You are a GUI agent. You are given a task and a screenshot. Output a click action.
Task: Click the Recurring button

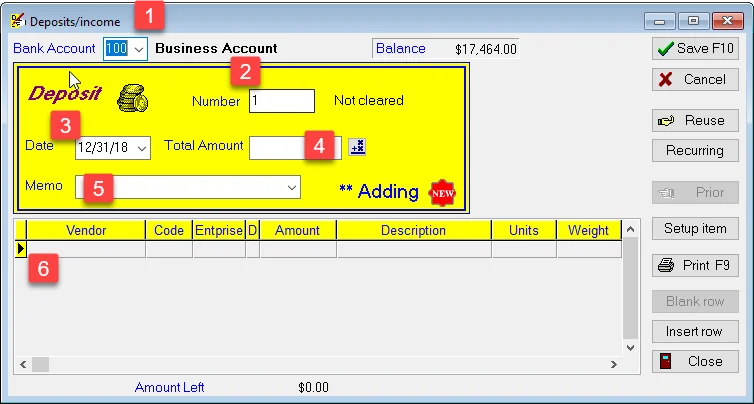tap(695, 151)
